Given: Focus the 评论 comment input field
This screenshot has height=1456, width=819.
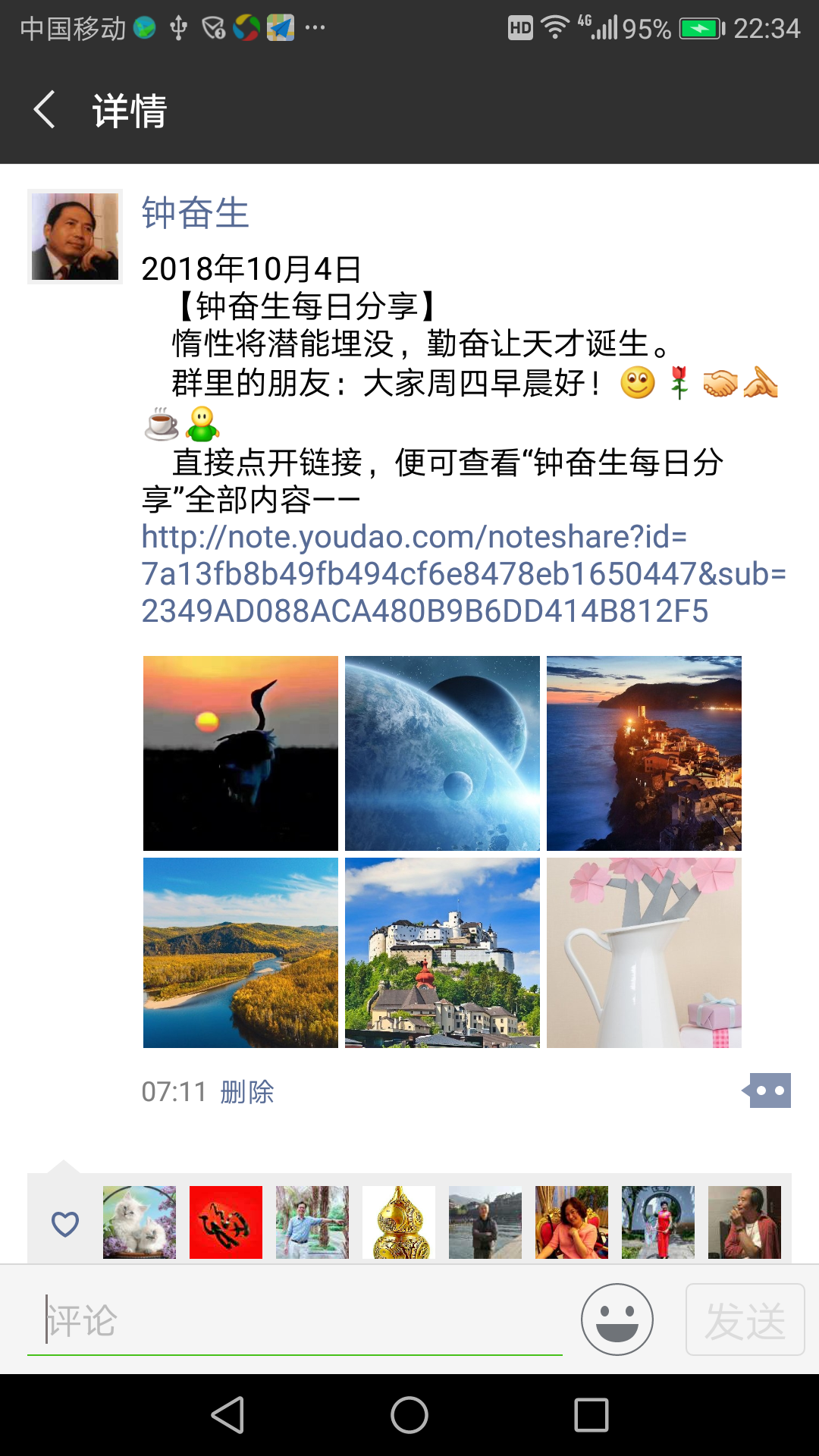Looking at the screenshot, I should (295, 1320).
